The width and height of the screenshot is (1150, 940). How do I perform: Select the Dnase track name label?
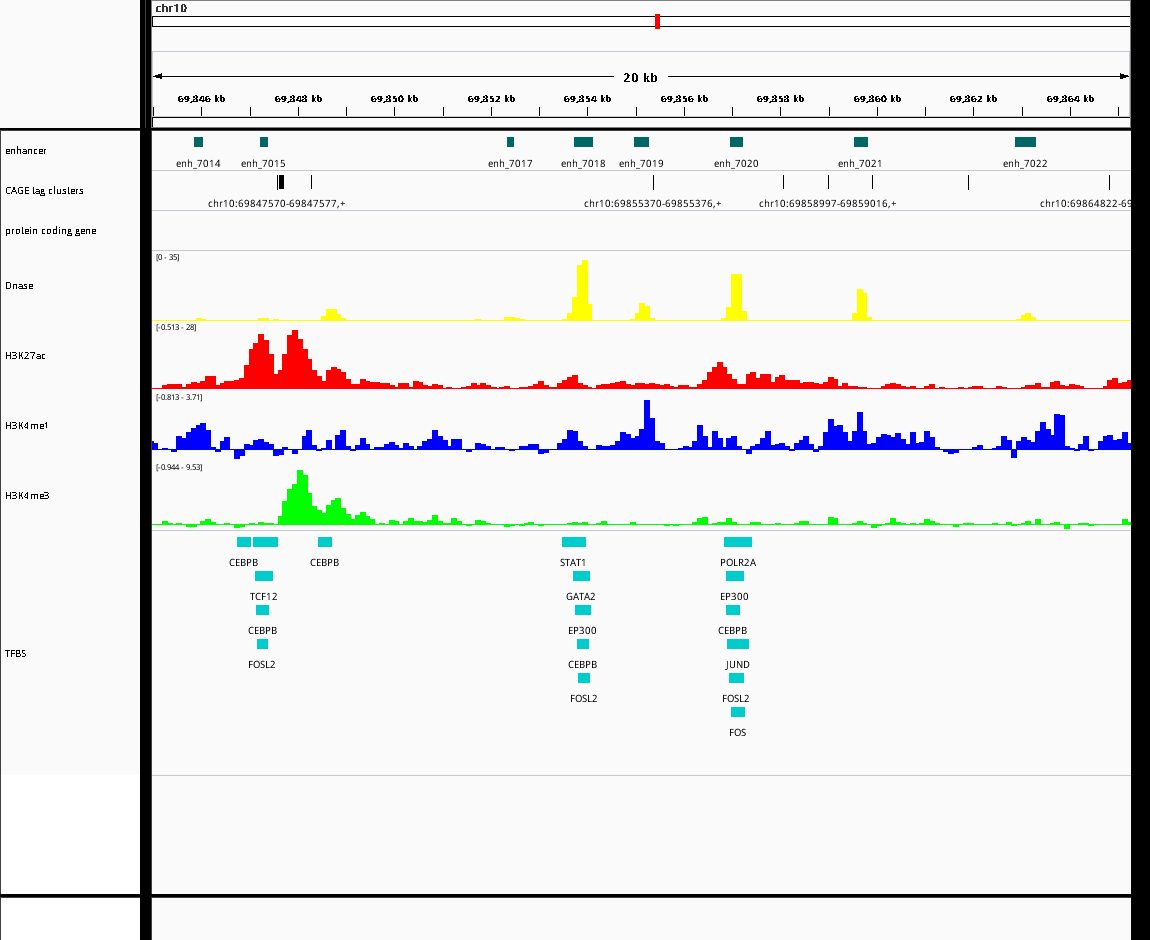(19, 286)
